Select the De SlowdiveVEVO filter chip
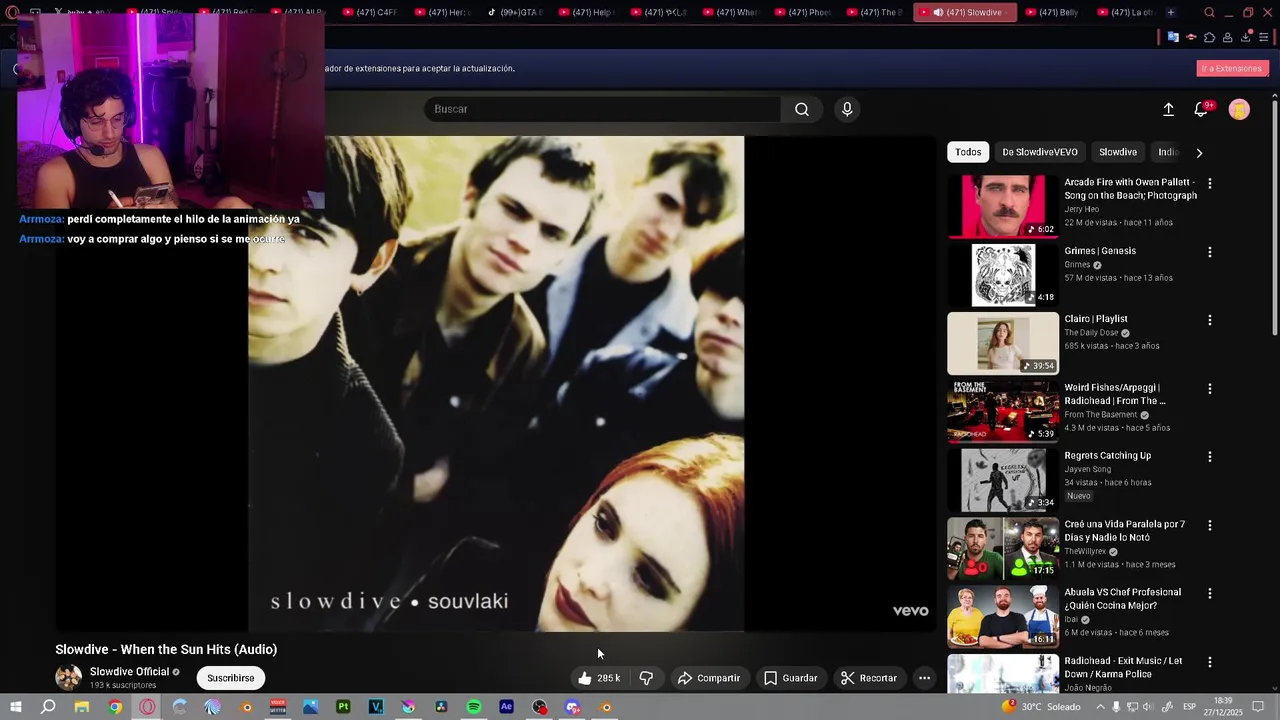This screenshot has width=1280, height=720. pyautogui.click(x=1040, y=152)
